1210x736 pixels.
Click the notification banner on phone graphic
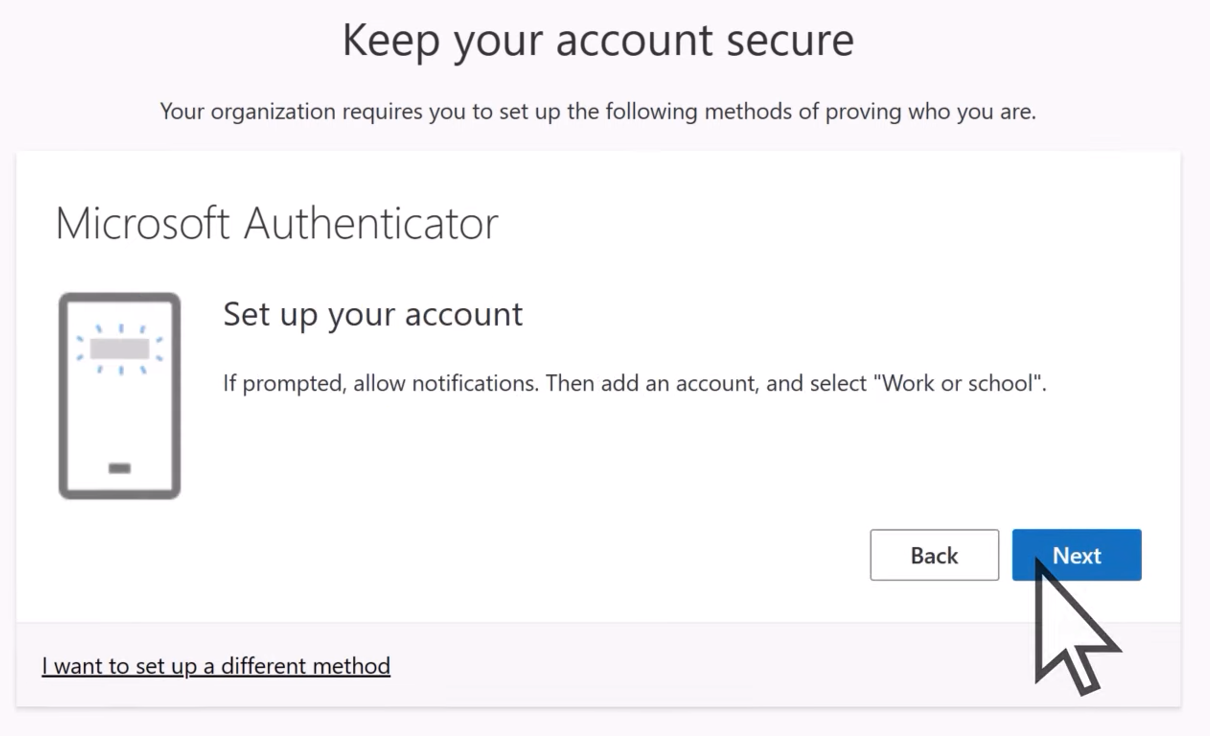120,349
